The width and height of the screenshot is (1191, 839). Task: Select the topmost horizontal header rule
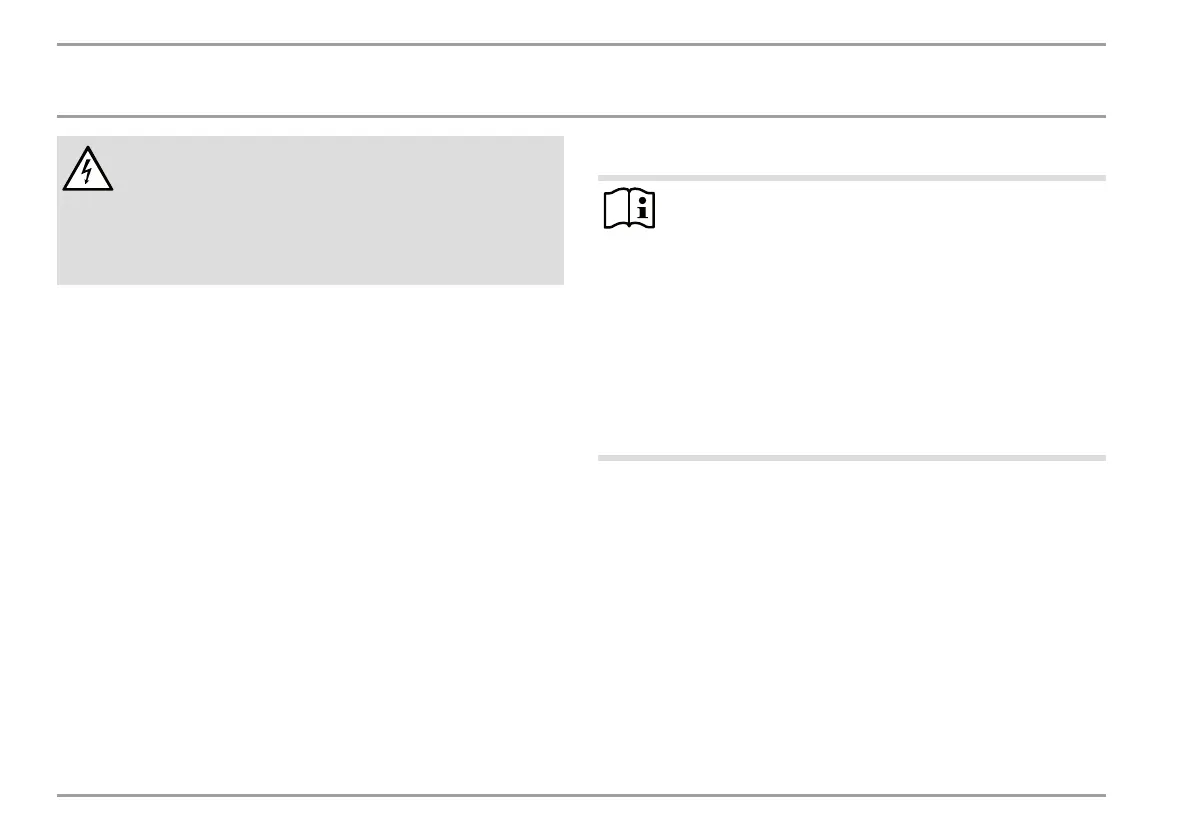(x=581, y=44)
